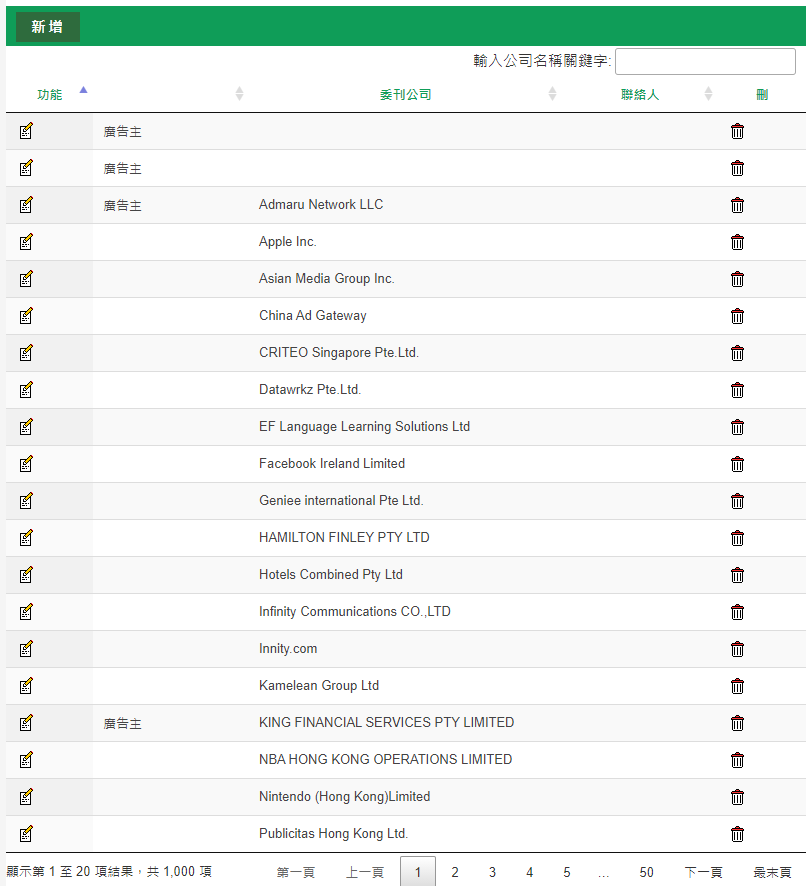Delete the CRITEO Singapore Pte.Ltd. entry
This screenshot has width=811, height=886.
point(737,353)
